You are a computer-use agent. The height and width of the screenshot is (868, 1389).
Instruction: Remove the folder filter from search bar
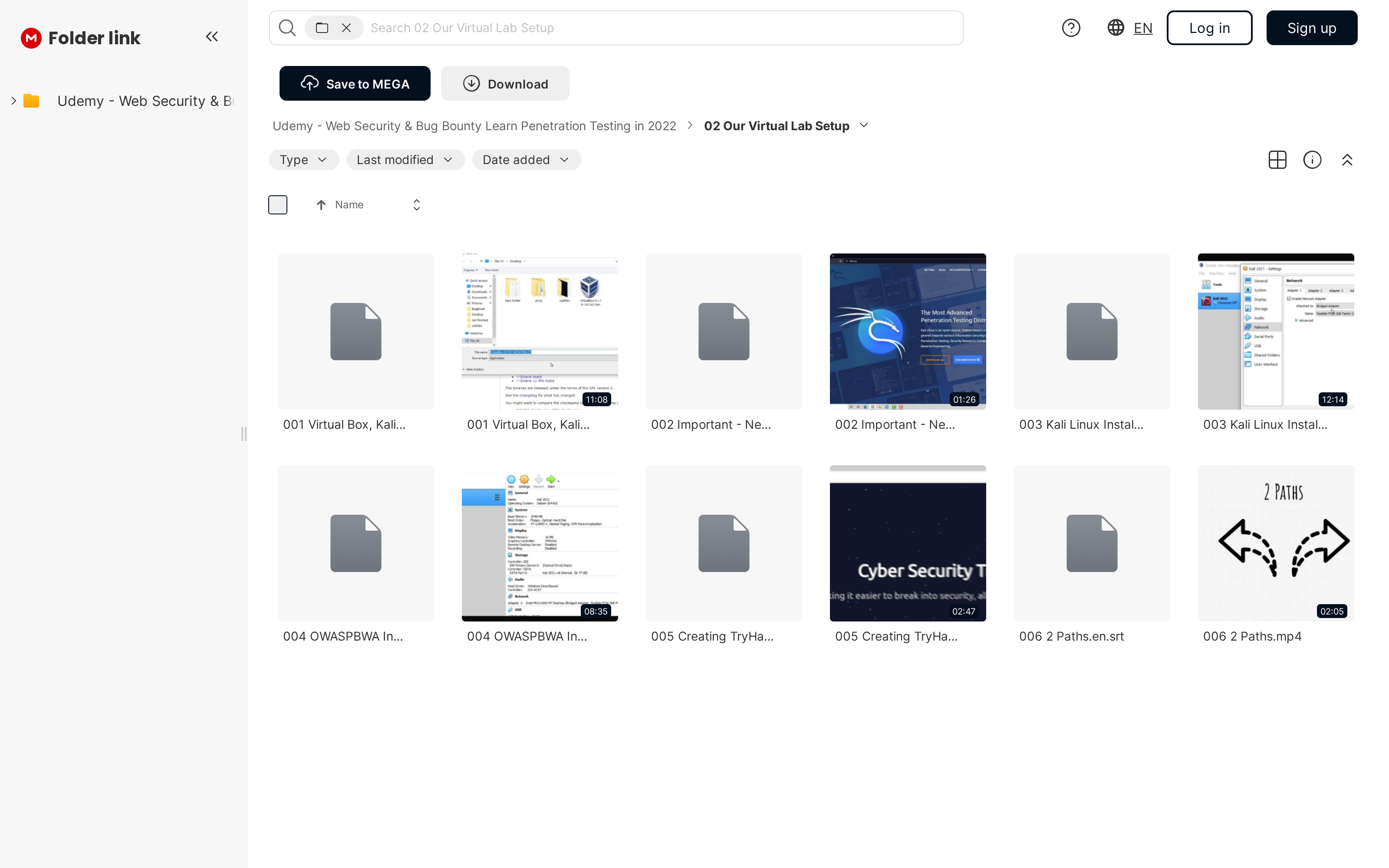(346, 27)
